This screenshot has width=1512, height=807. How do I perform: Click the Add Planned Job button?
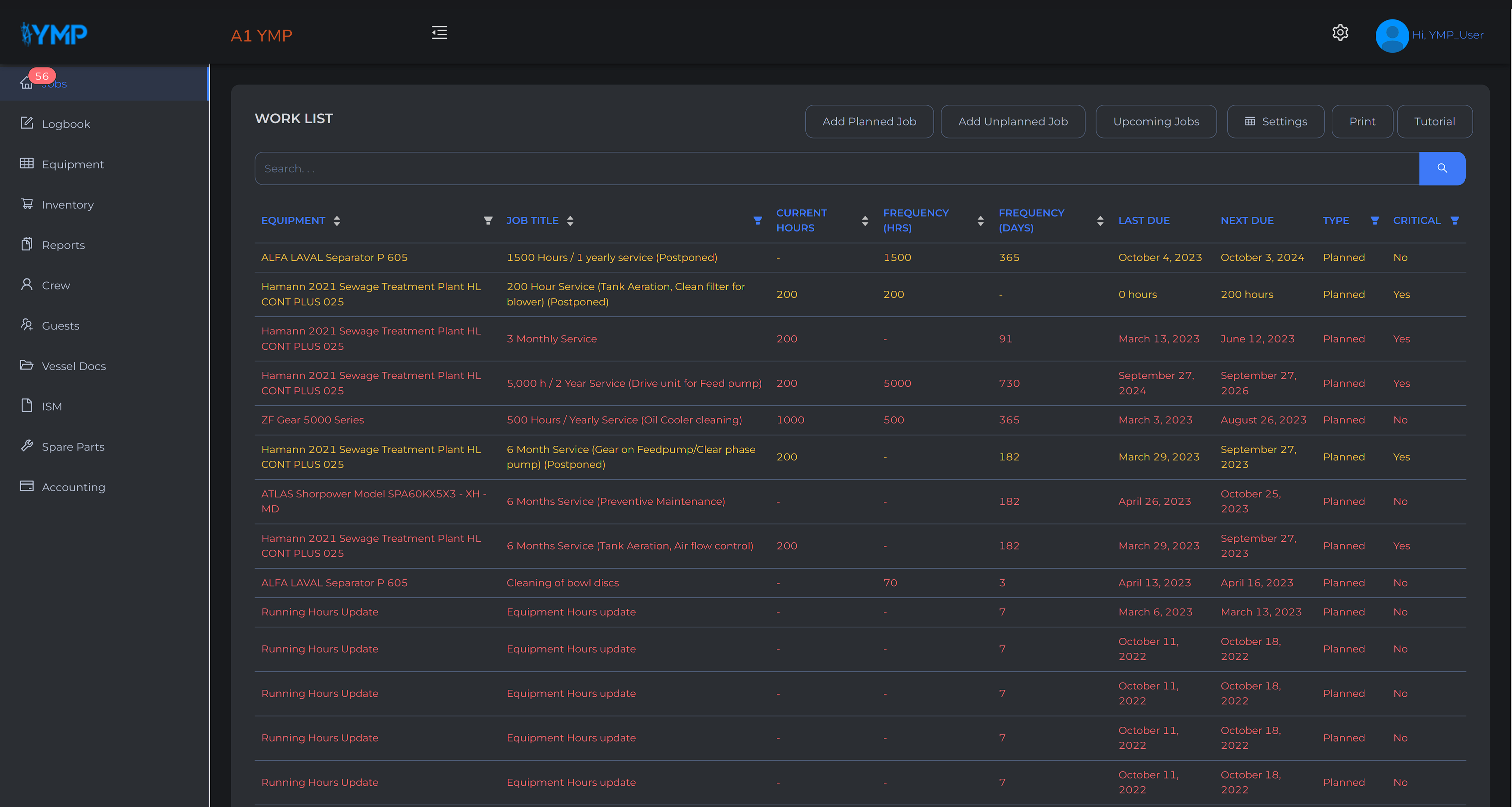[869, 121]
